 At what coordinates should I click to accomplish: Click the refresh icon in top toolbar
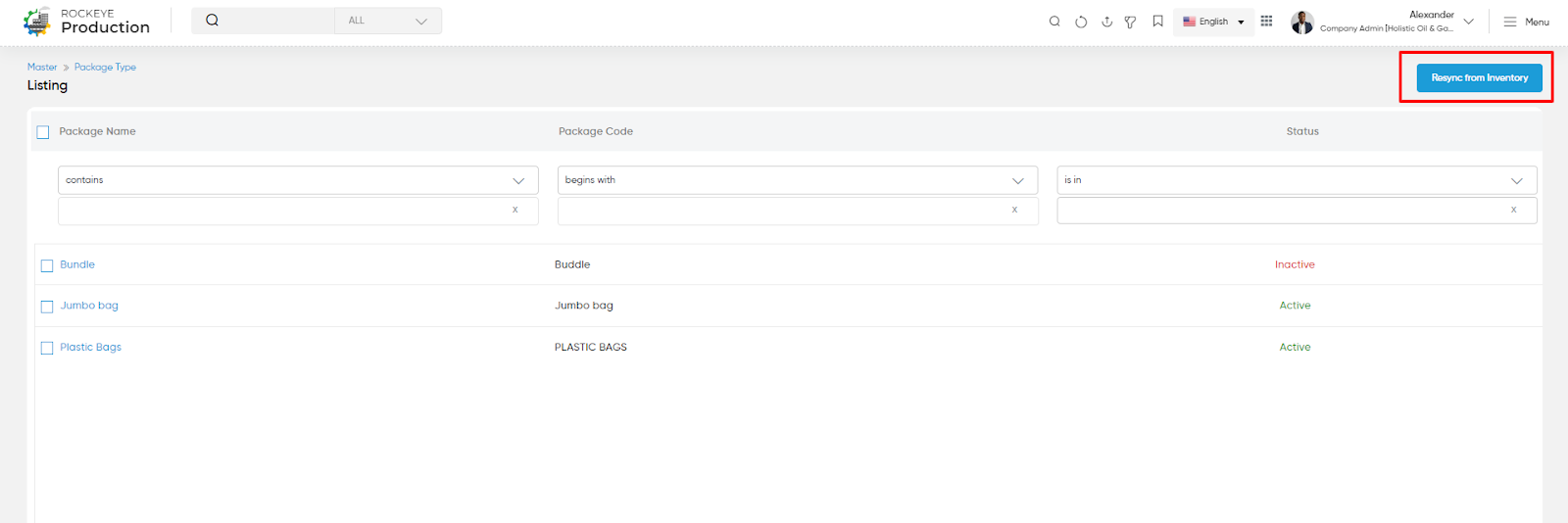click(x=1081, y=22)
